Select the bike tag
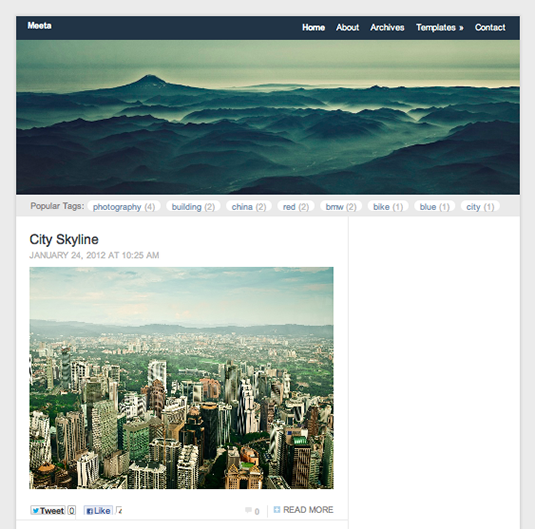This screenshot has width=535, height=529. (388, 207)
